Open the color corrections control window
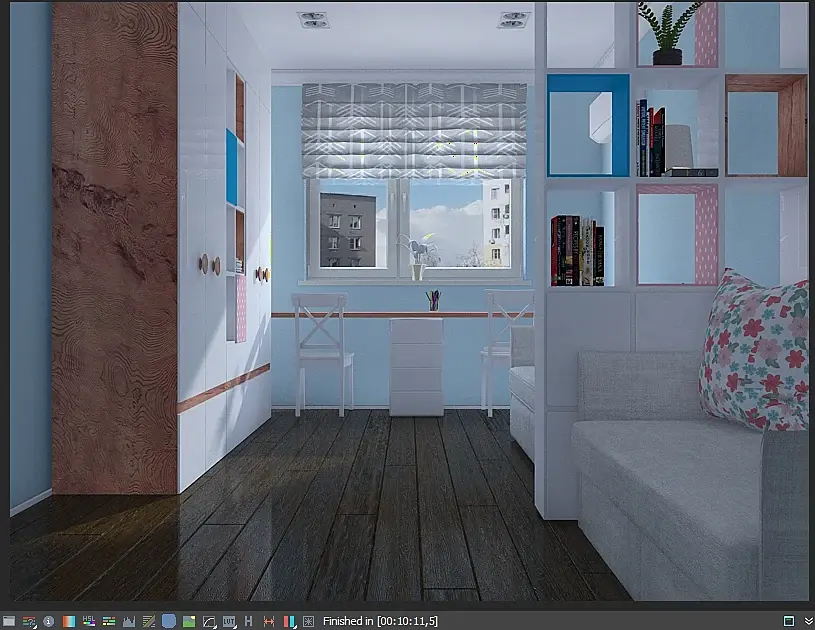The height and width of the screenshot is (630, 815). tap(9, 621)
